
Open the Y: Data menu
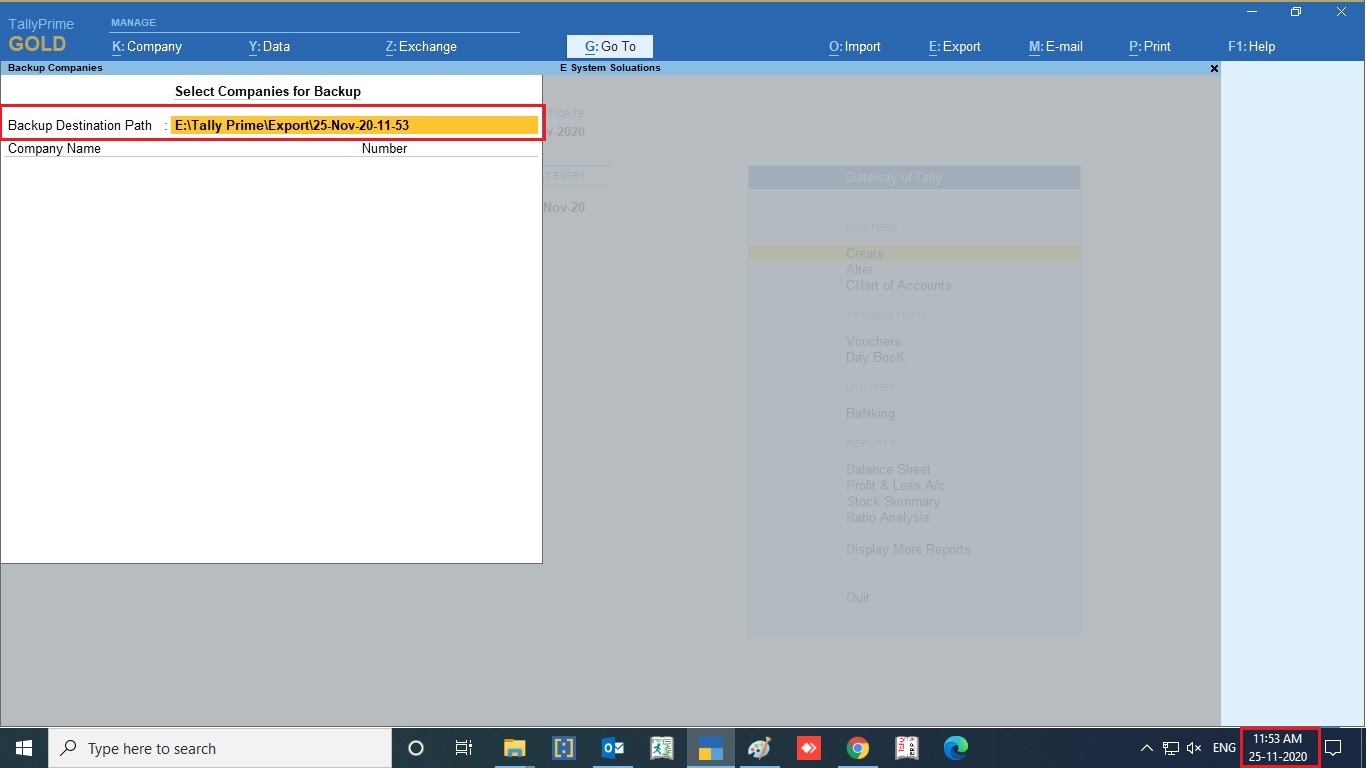(x=269, y=46)
